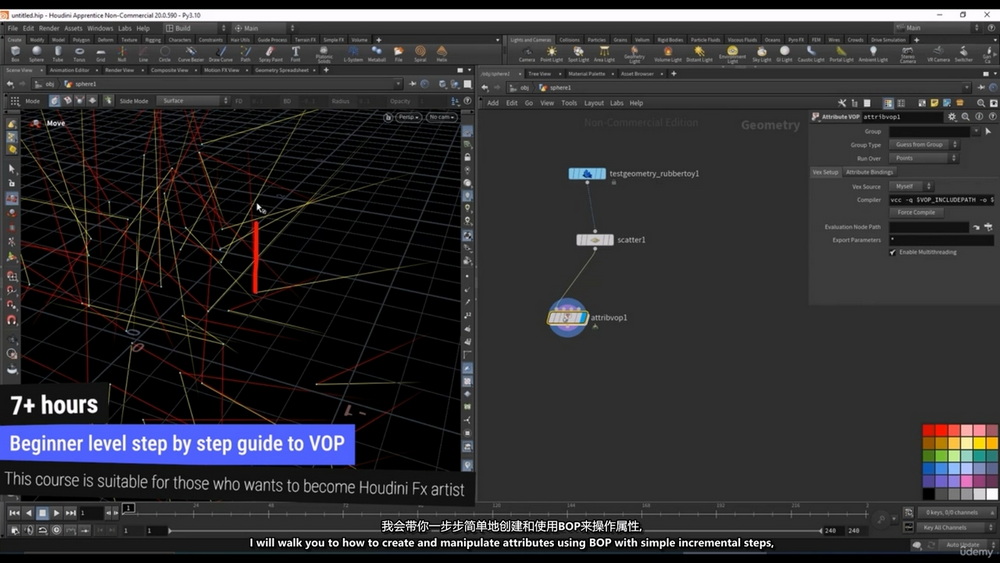1000x563 pixels.
Task: Add a Camera from the shelf
Action: (x=527, y=54)
